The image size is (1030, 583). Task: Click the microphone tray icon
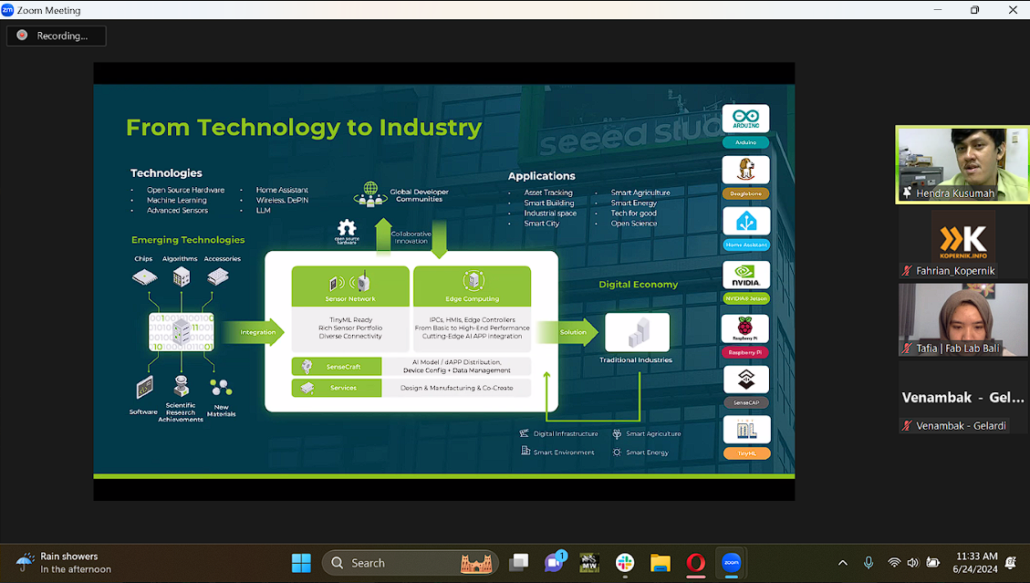tap(868, 563)
